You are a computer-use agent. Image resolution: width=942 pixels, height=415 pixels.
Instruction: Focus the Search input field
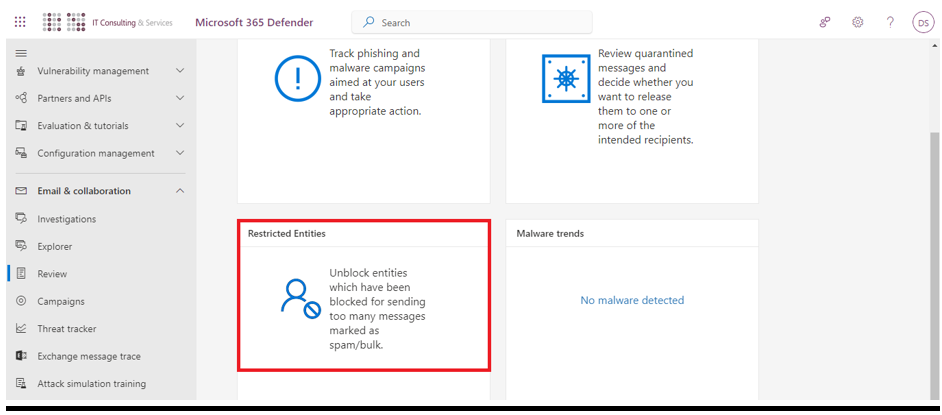[472, 23]
